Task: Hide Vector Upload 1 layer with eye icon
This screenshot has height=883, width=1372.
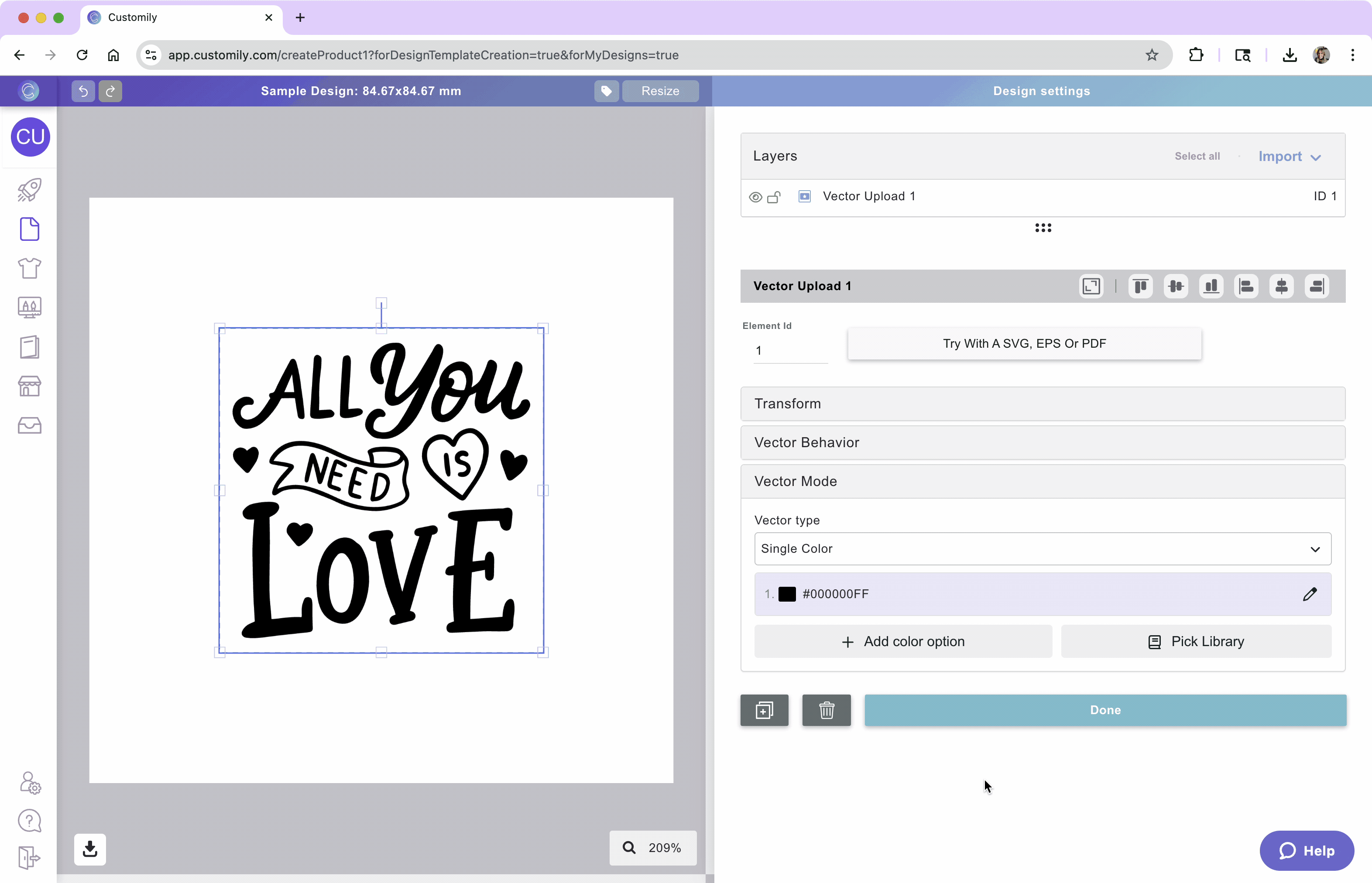Action: tap(755, 197)
